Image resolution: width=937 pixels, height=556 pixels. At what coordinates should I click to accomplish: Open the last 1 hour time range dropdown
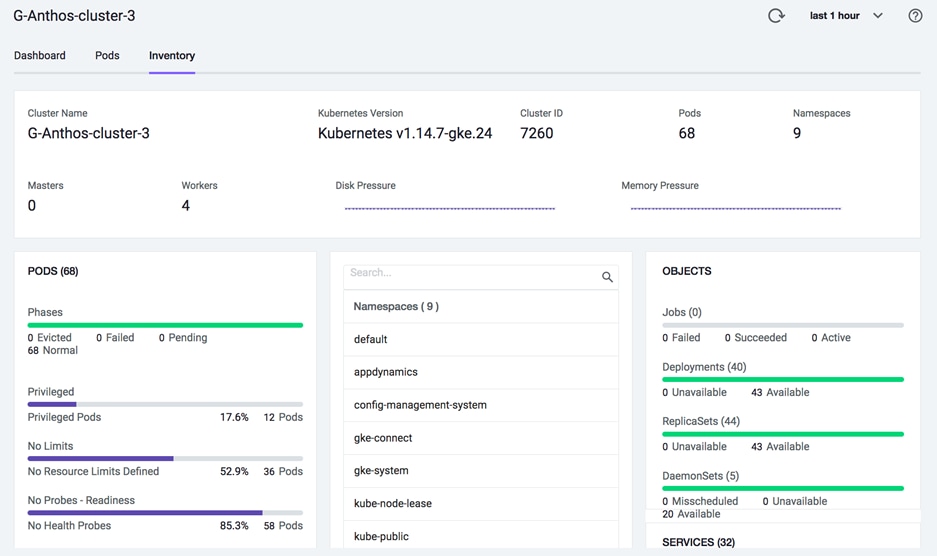[846, 16]
